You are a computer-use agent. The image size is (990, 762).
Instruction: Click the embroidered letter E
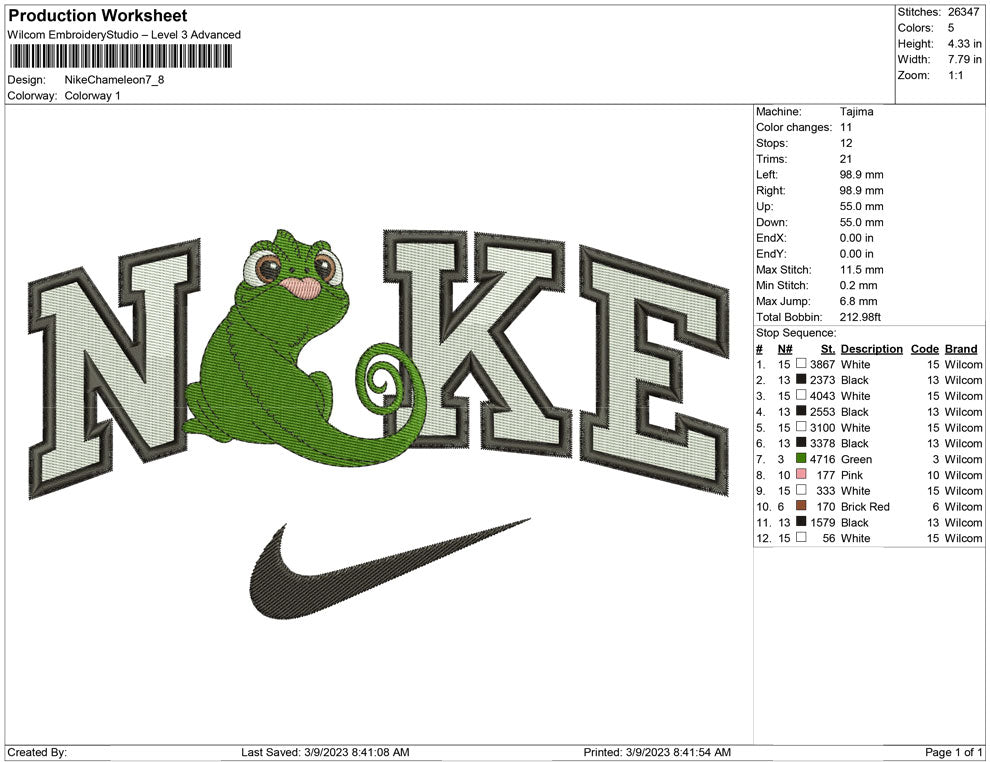(x=653, y=372)
